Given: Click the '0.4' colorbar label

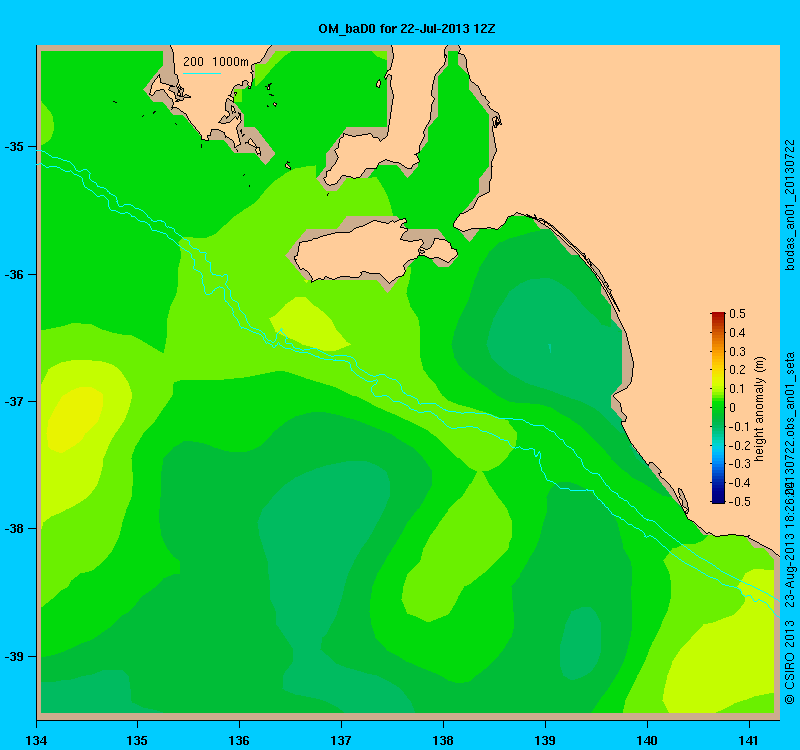Looking at the screenshot, I should (x=737, y=333).
